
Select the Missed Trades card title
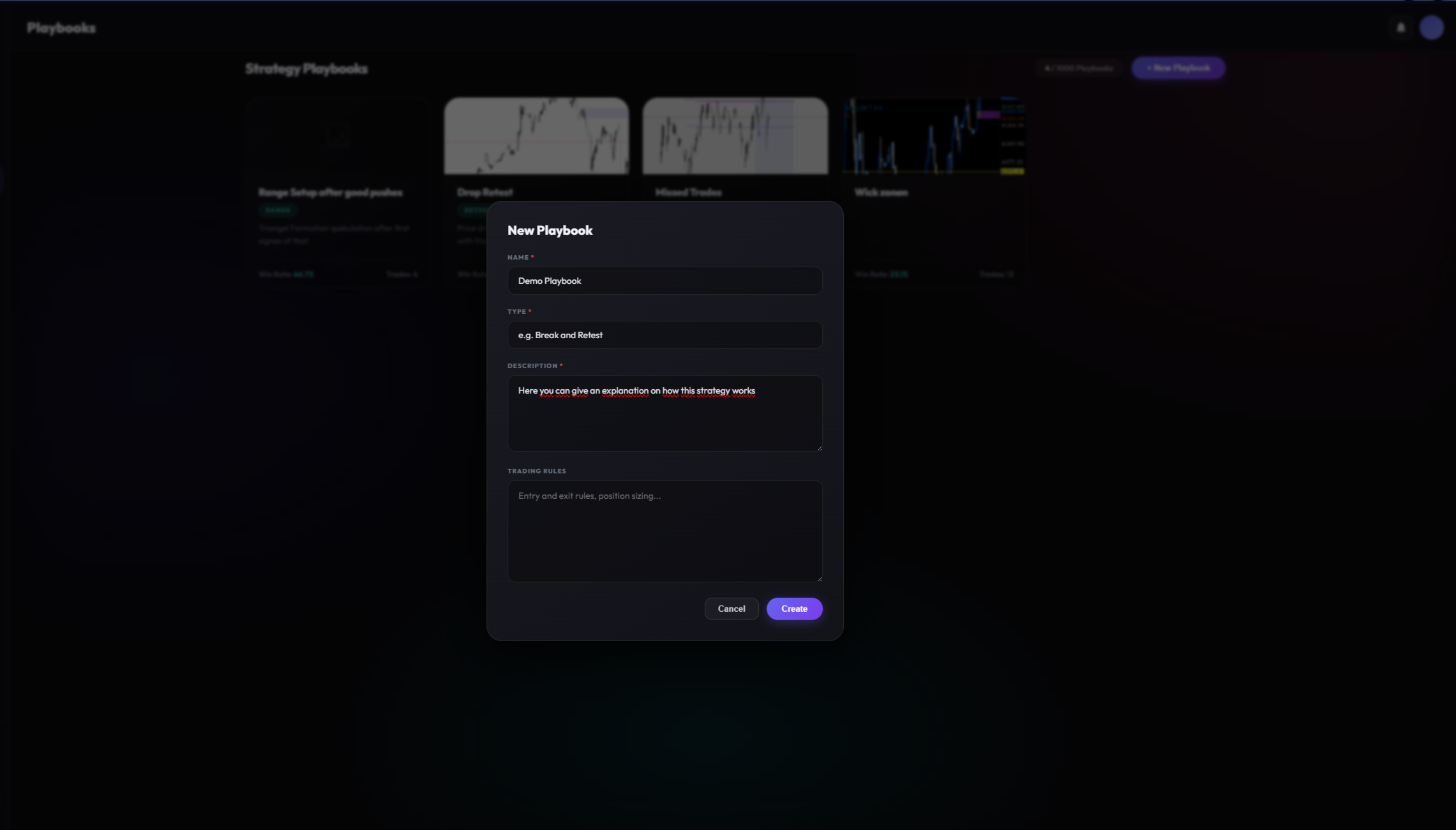[x=689, y=192]
